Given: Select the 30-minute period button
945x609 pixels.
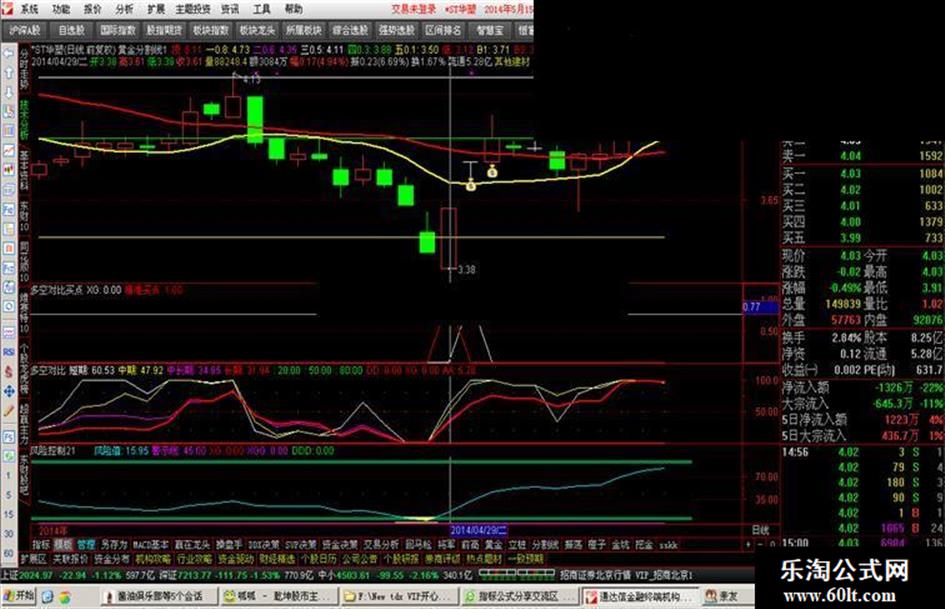Looking at the screenshot, I should (x=8, y=534).
